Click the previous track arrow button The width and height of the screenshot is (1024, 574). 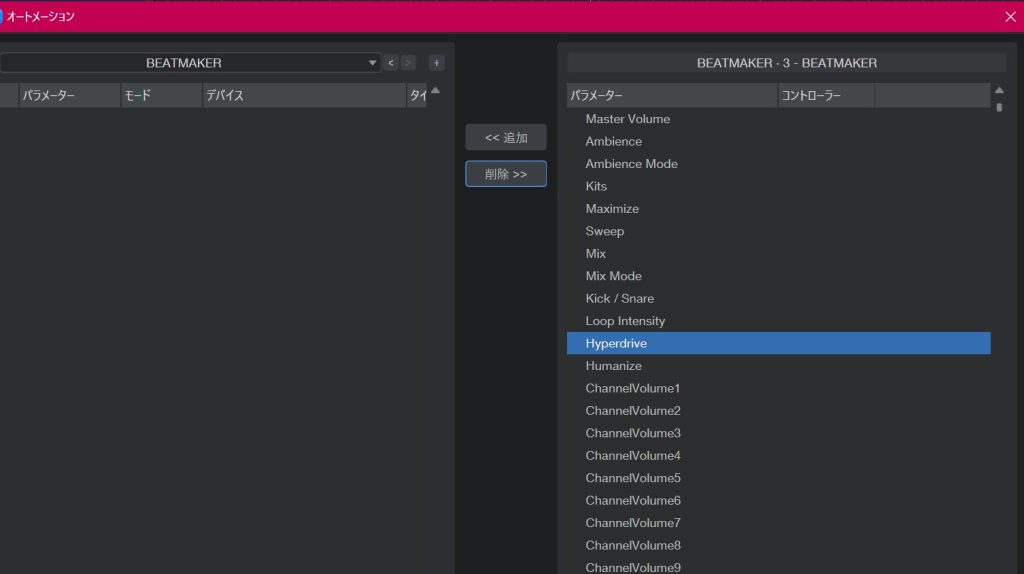[391, 63]
